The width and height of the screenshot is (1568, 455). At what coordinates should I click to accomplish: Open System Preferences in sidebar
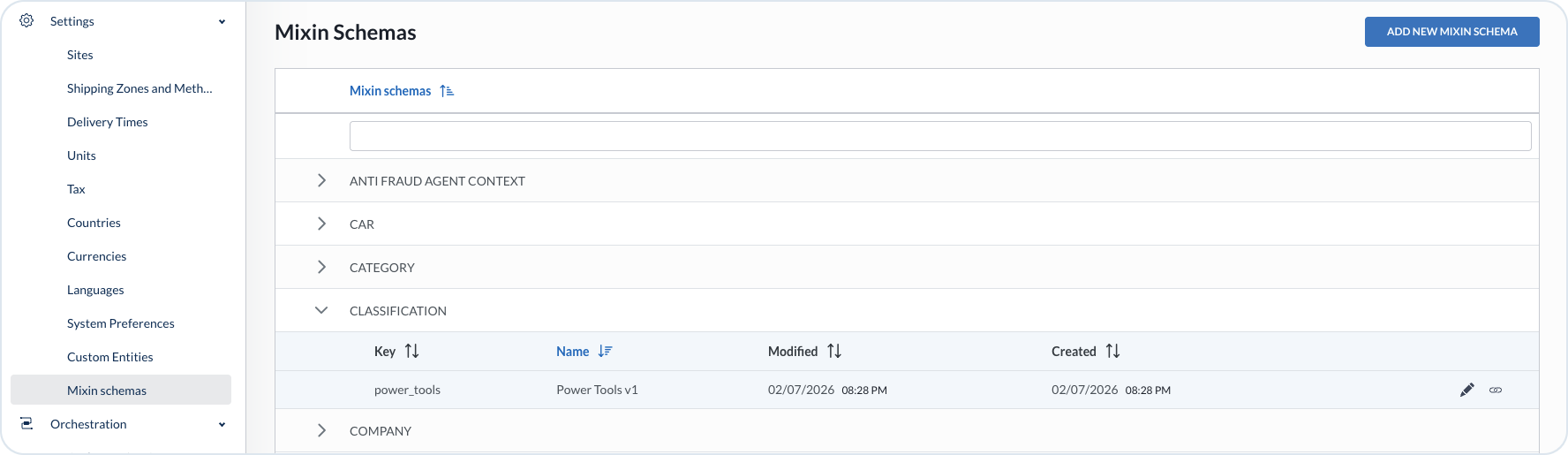(121, 323)
